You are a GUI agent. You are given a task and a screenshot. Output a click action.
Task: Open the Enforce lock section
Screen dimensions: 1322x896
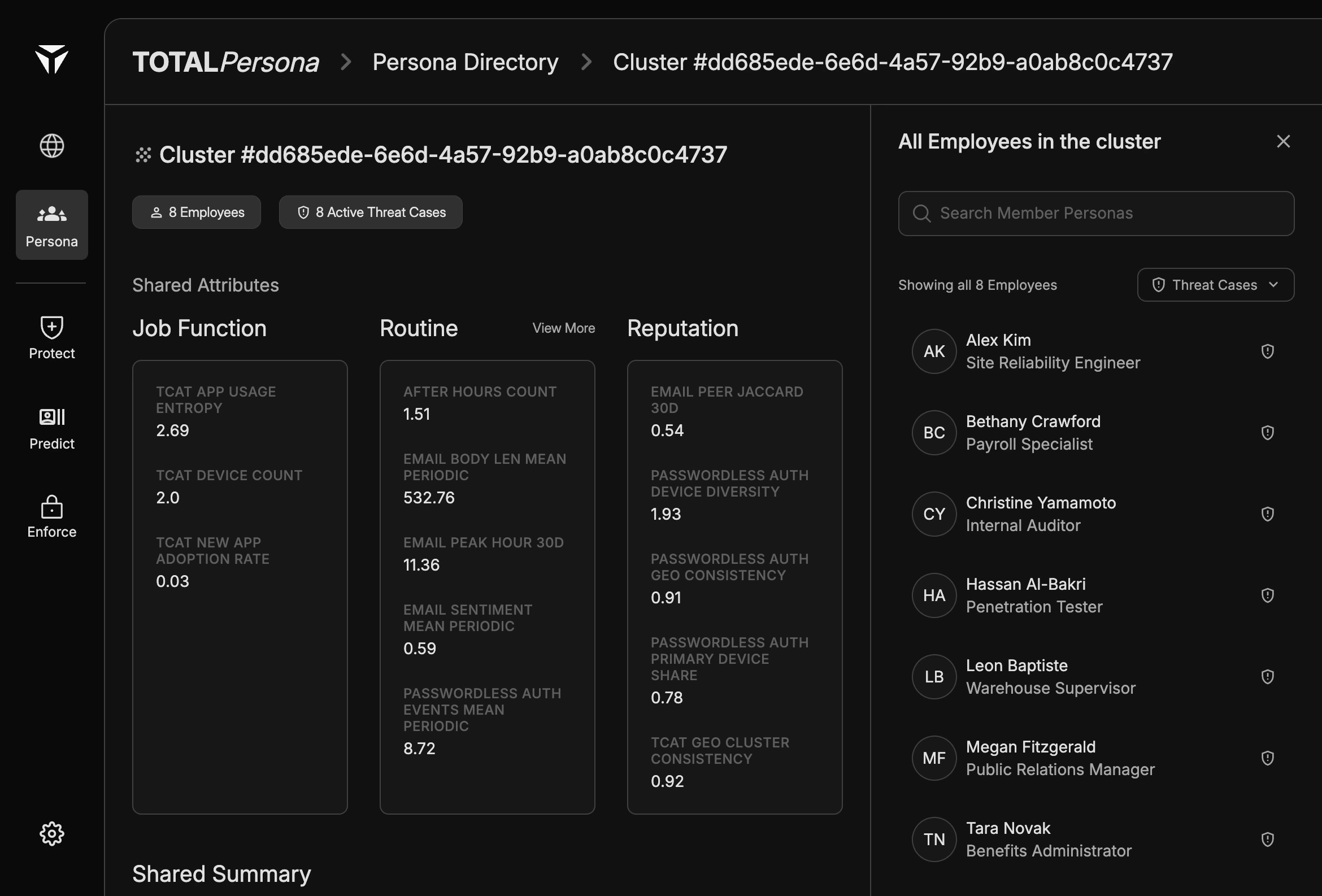click(52, 516)
